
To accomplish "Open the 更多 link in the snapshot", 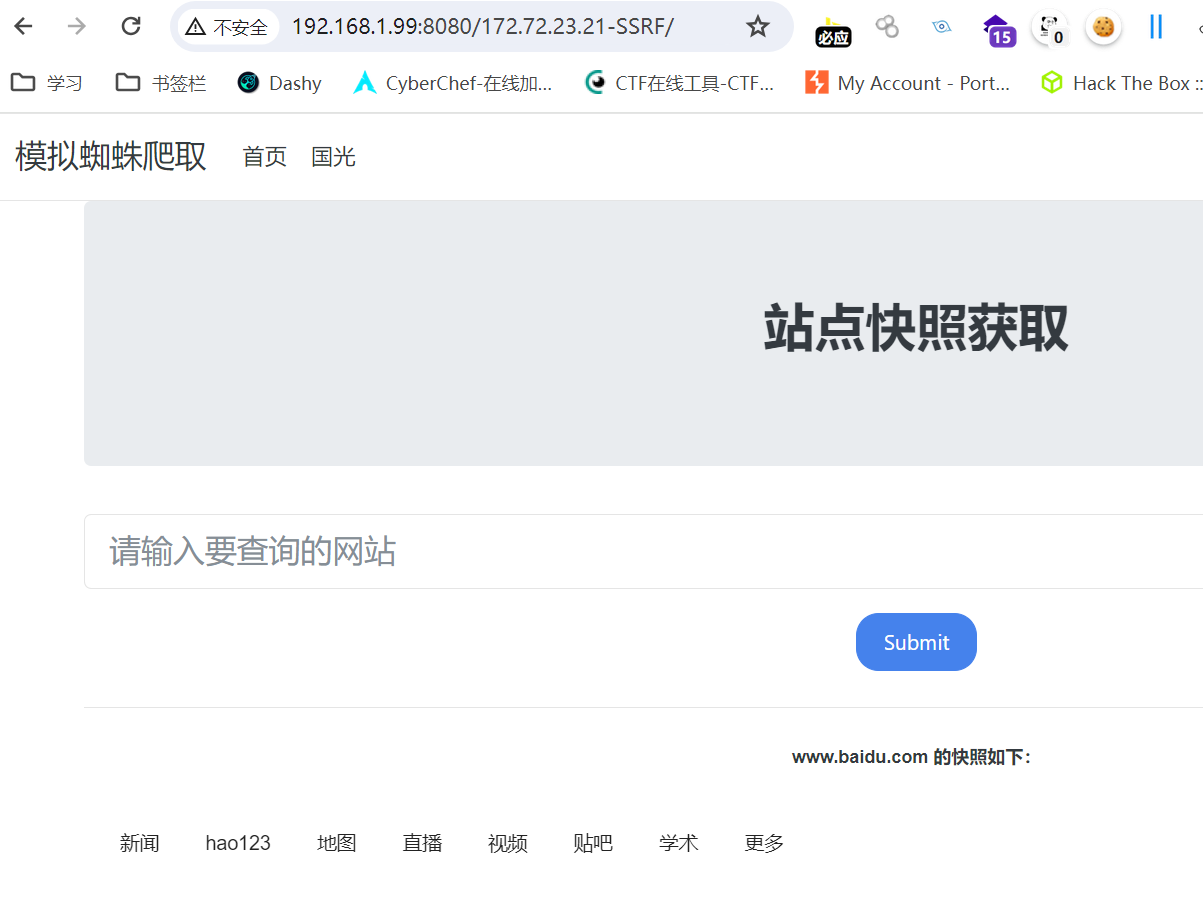I will [764, 843].
